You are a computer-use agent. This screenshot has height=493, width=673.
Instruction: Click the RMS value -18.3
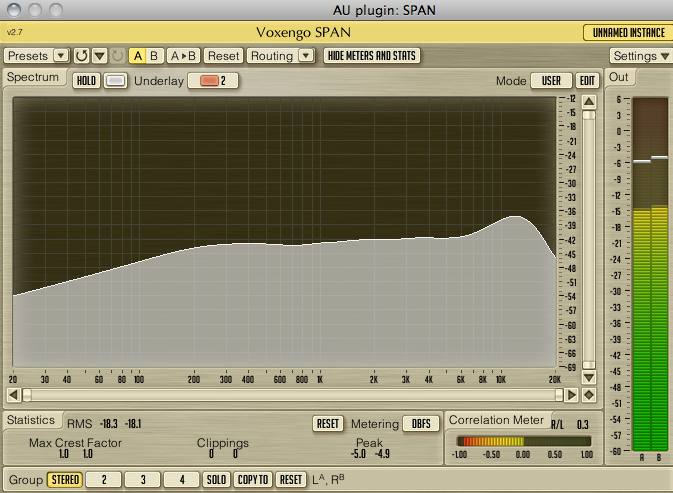click(109, 424)
